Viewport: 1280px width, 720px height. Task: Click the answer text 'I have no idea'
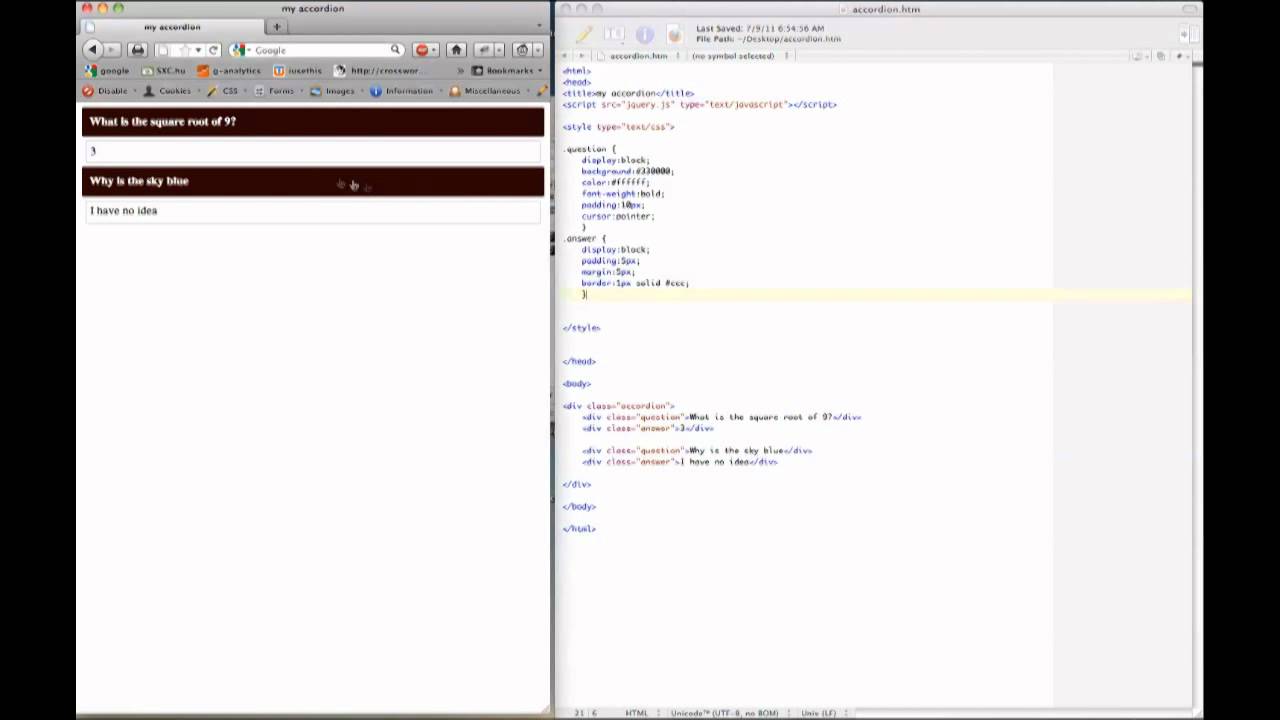(123, 211)
